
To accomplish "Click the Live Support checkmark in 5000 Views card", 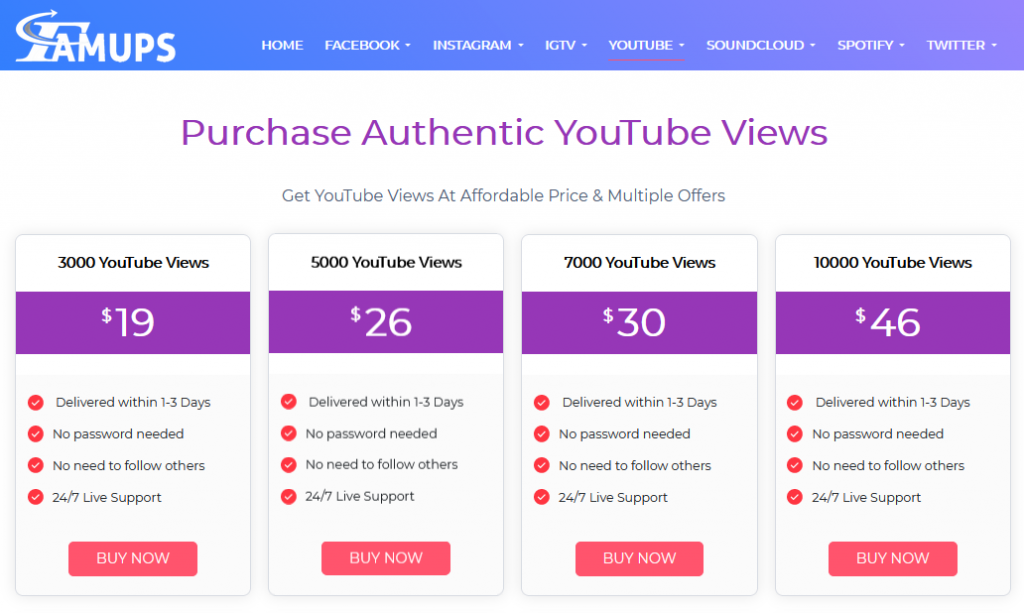I will (x=289, y=496).
